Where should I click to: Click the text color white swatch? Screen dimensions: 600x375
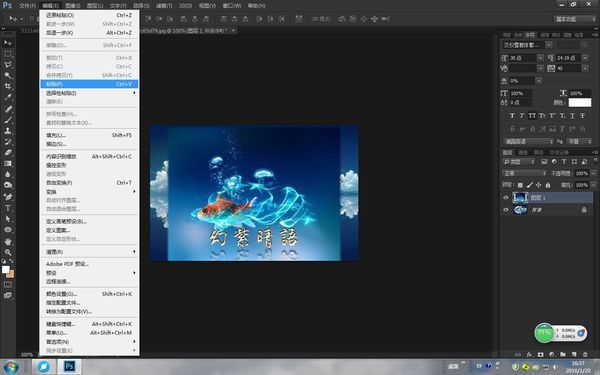click(x=580, y=102)
